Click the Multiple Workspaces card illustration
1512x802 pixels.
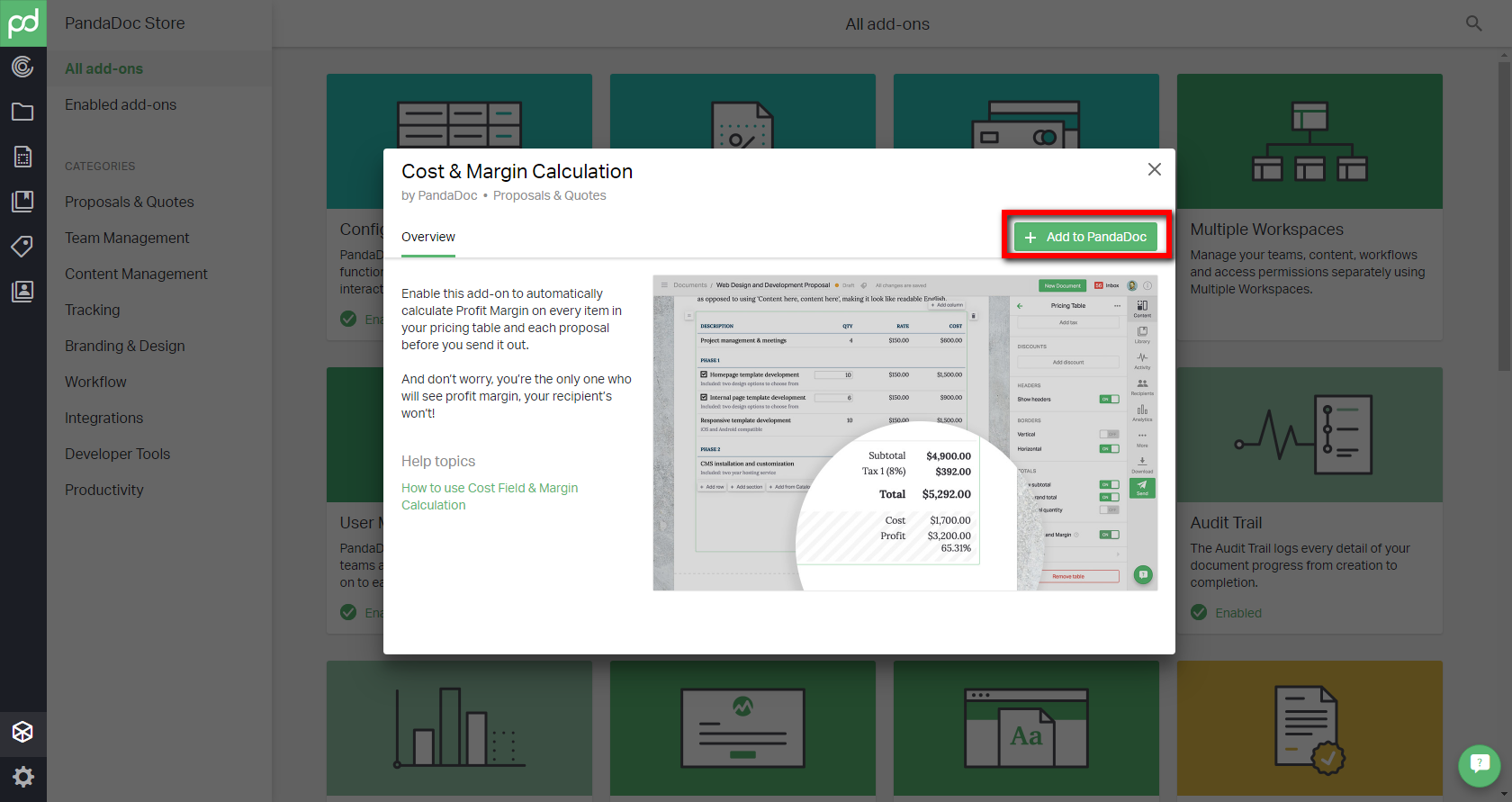(1309, 141)
